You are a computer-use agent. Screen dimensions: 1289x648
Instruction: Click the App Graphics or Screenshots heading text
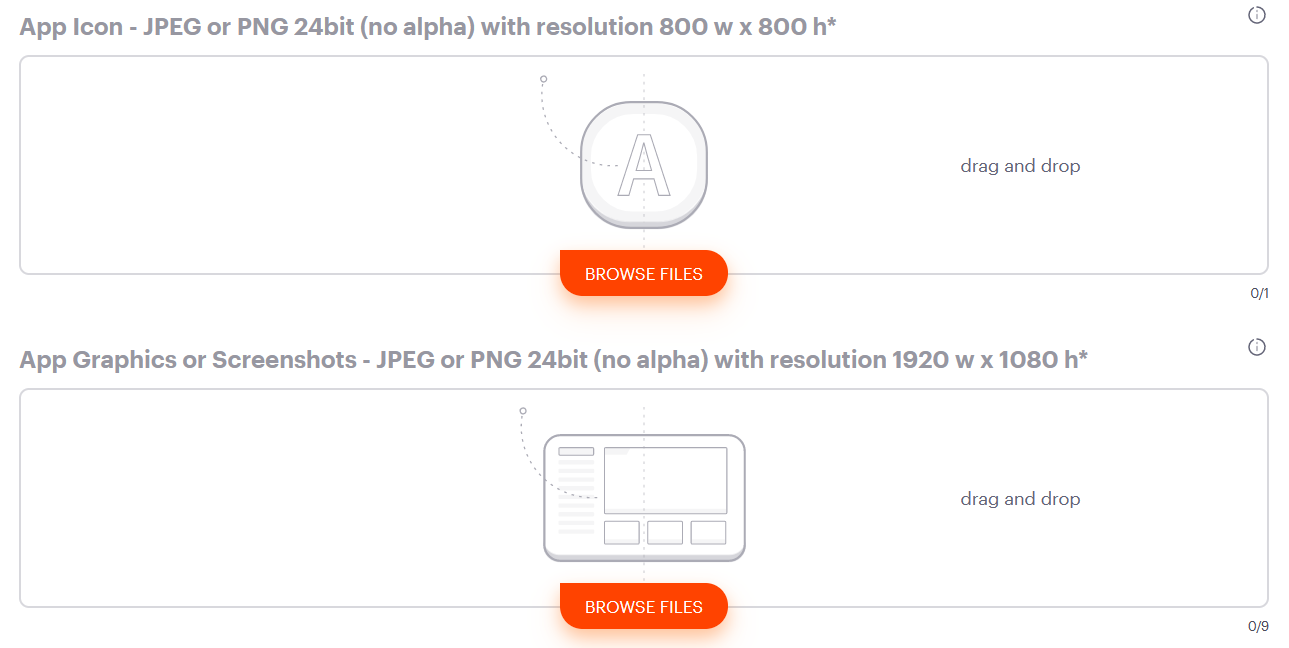click(554, 359)
